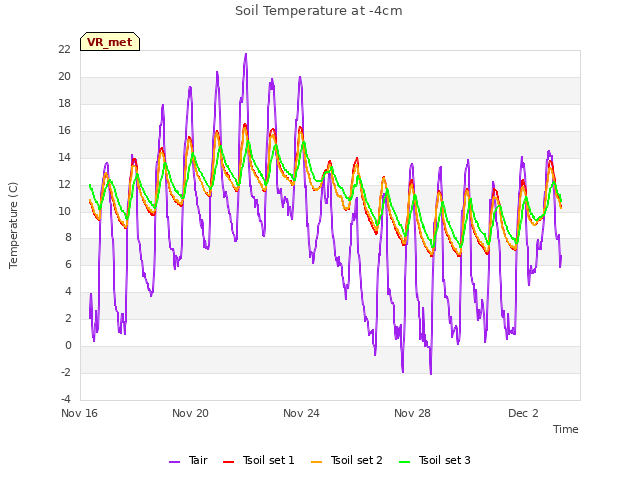Click the Nov 16 x-axis tick label
This screenshot has height=480, width=640.
tap(79, 413)
